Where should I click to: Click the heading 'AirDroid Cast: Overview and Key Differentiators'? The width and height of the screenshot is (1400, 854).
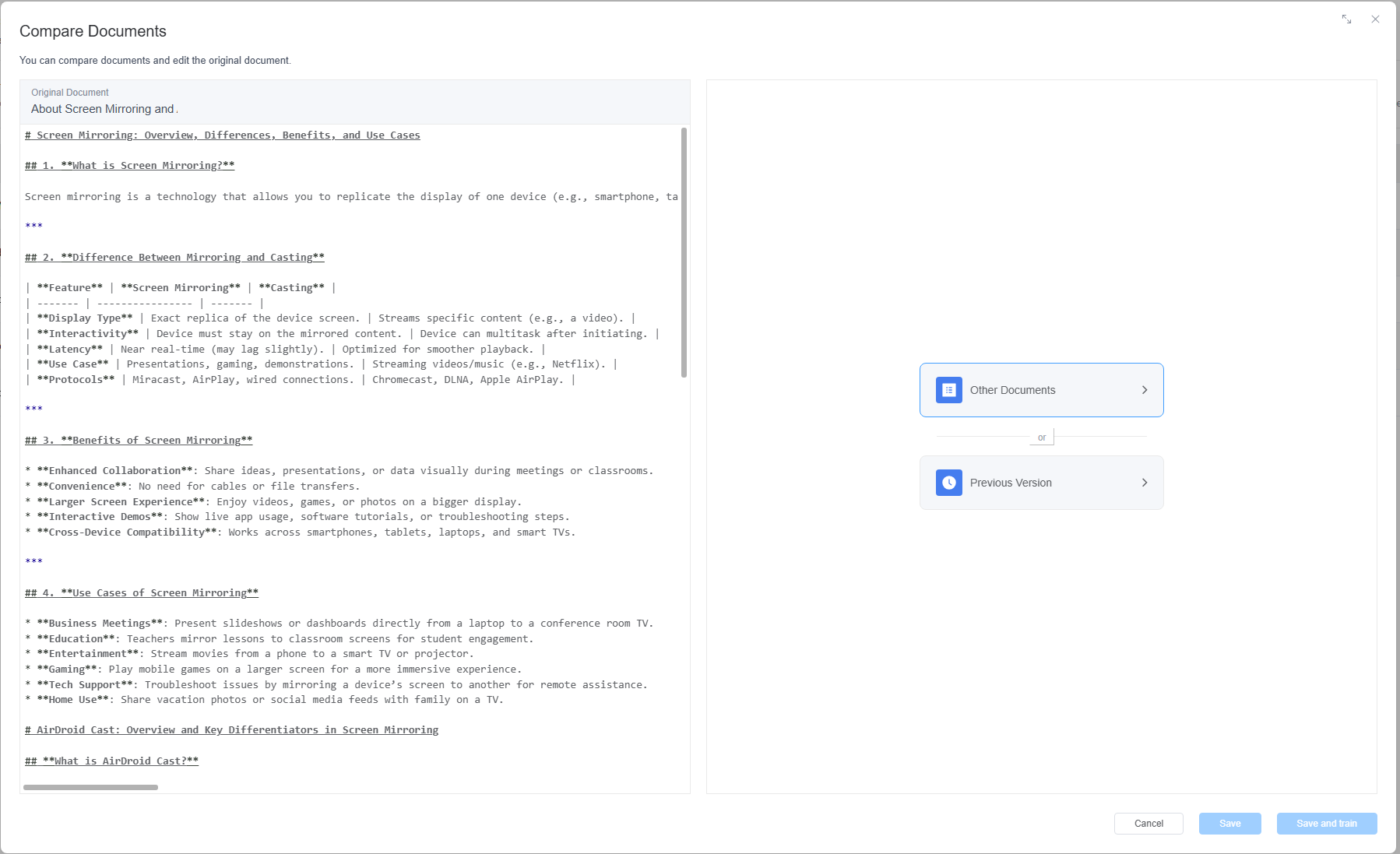coord(231,730)
